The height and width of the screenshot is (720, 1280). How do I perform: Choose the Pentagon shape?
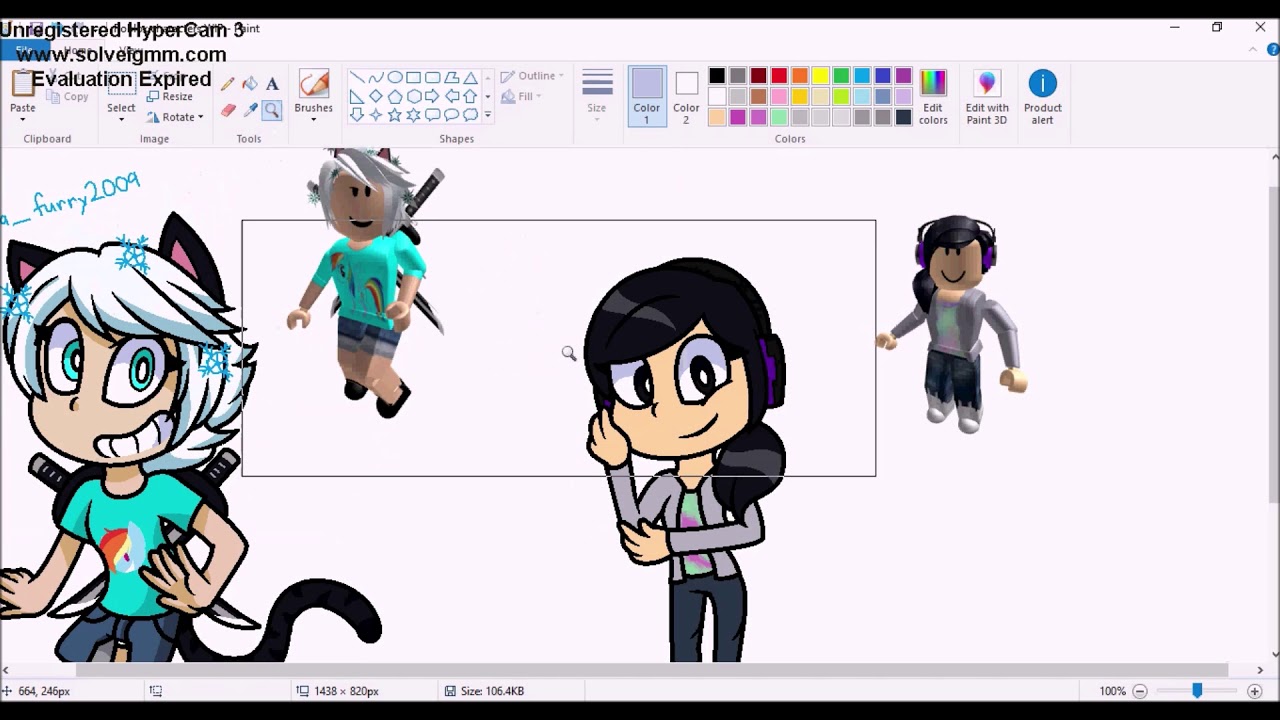[395, 96]
